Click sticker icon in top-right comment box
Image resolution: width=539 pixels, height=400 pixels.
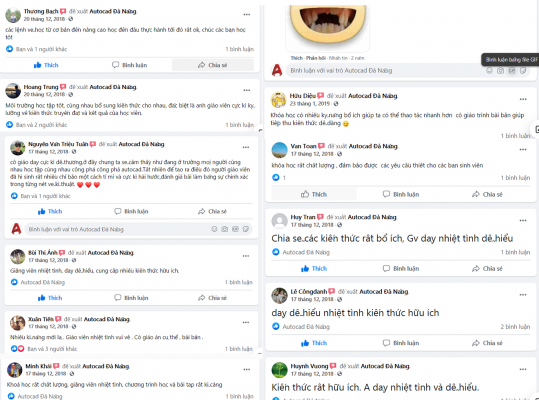point(523,71)
